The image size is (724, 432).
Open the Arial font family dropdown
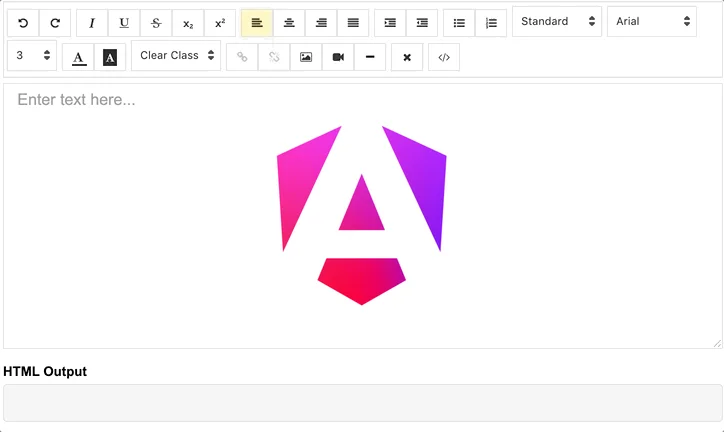(x=652, y=21)
